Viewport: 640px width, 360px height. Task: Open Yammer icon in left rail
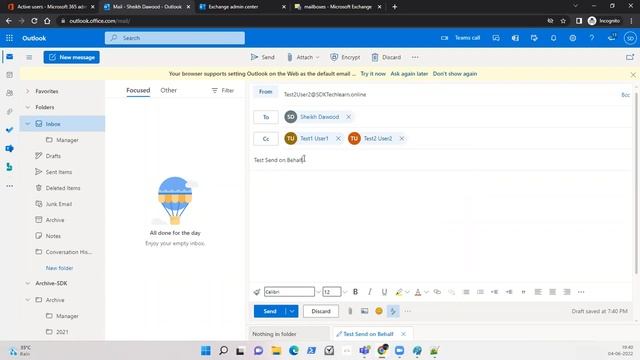[9, 149]
